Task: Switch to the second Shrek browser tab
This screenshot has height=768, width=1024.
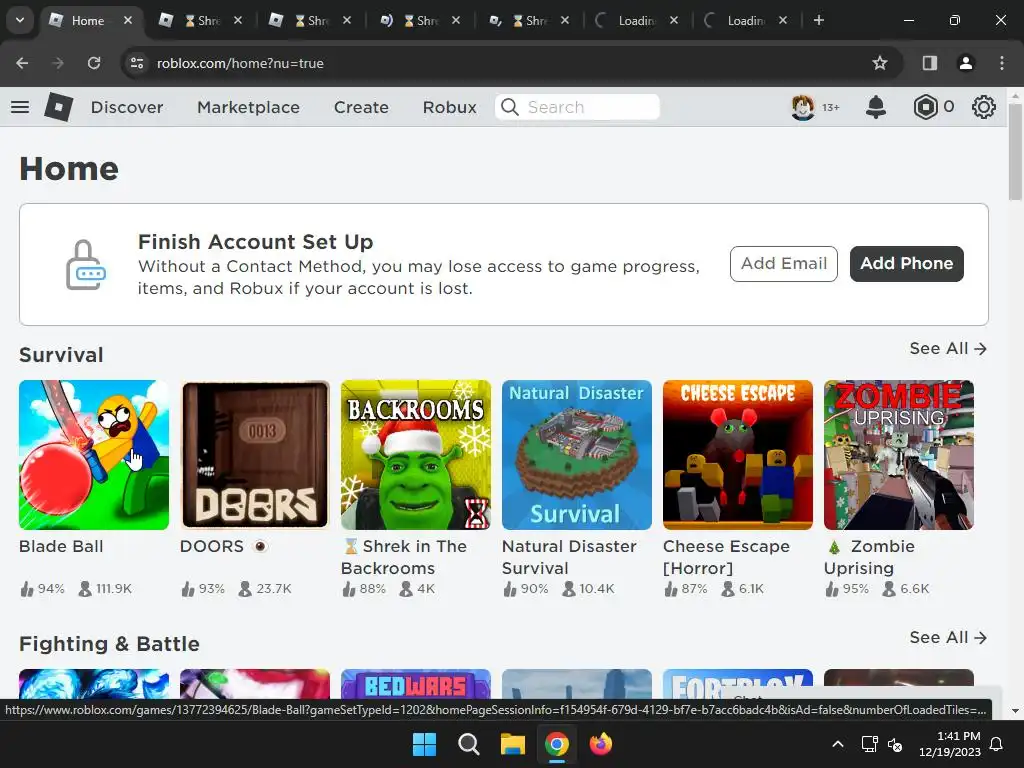Action: click(x=309, y=20)
